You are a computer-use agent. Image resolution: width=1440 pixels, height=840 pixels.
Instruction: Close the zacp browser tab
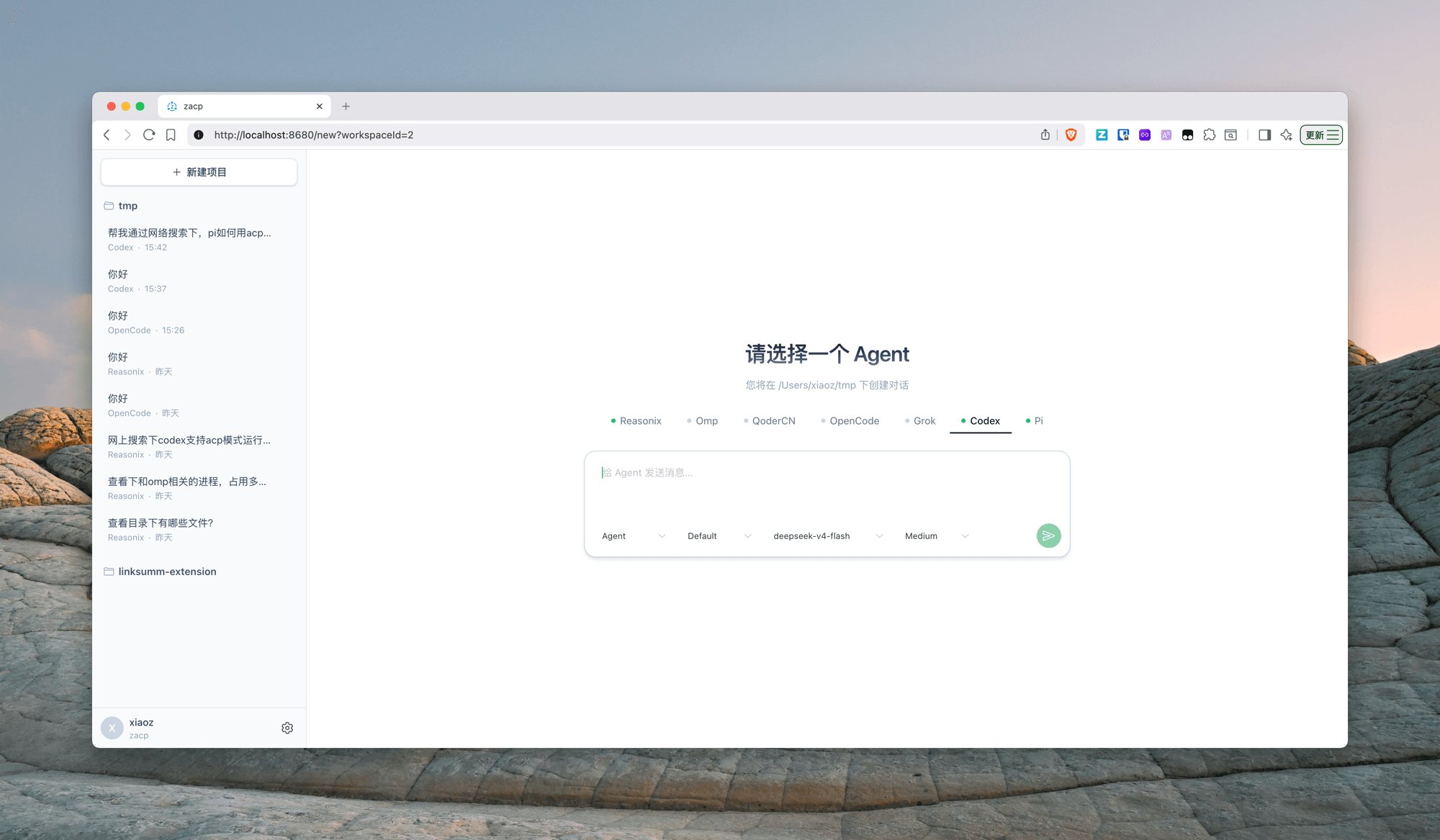click(320, 106)
